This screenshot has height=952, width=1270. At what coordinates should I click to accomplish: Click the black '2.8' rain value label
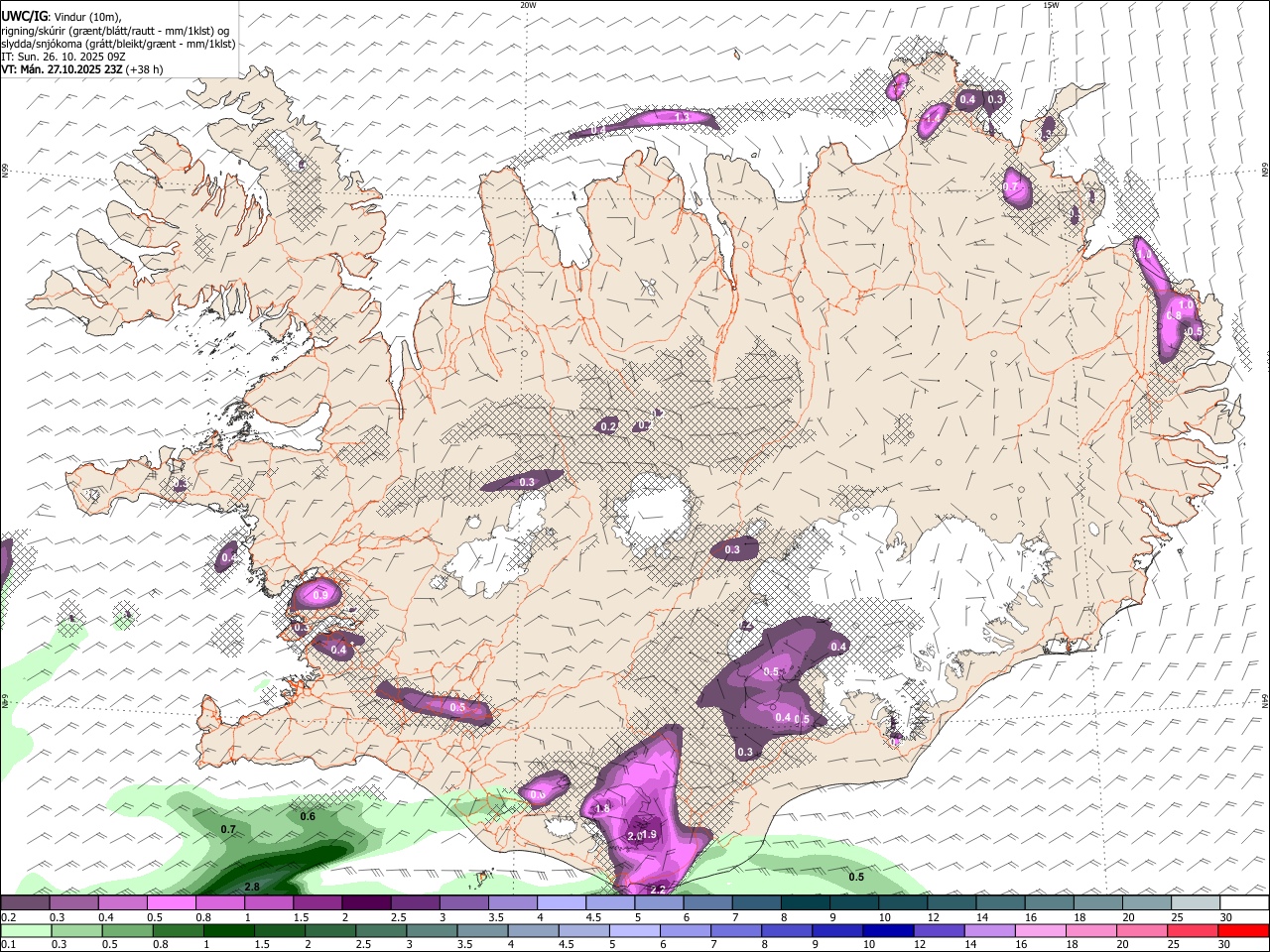(251, 887)
